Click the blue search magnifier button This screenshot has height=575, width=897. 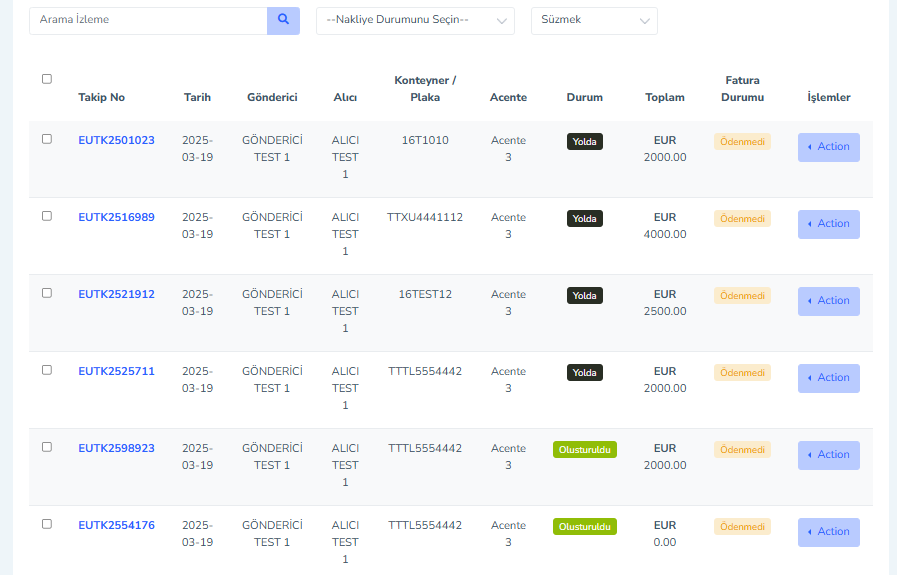pos(283,21)
